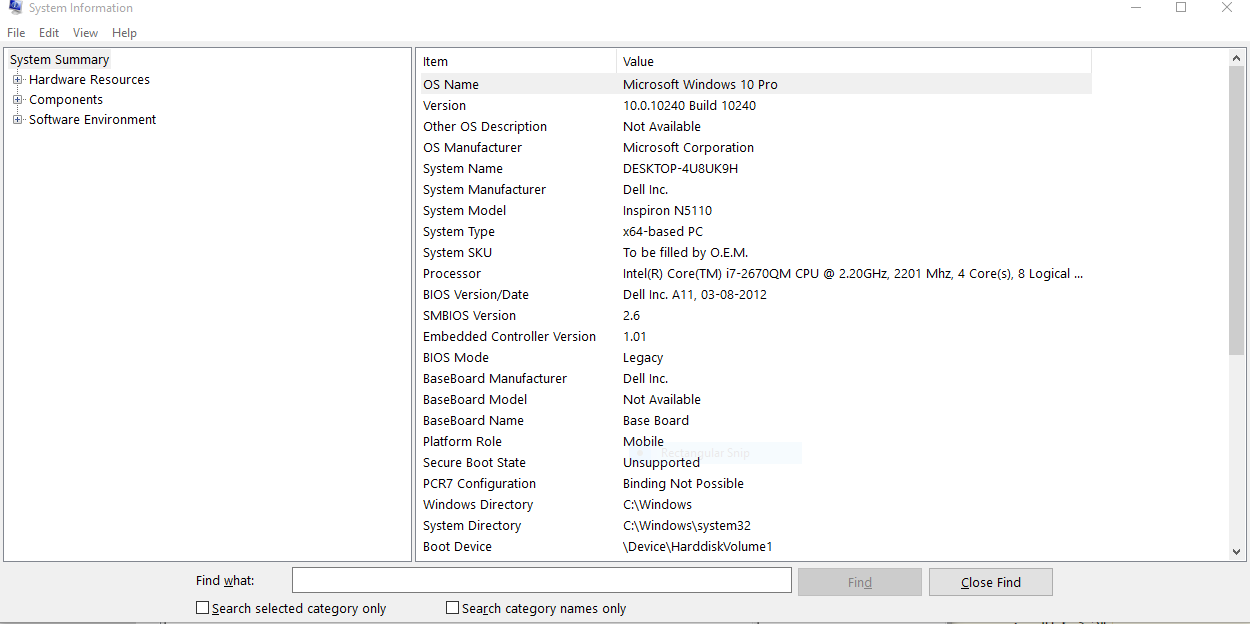Image resolution: width=1250 pixels, height=624 pixels.
Task: Click the value Legacy
Action: pyautogui.click(x=643, y=358)
